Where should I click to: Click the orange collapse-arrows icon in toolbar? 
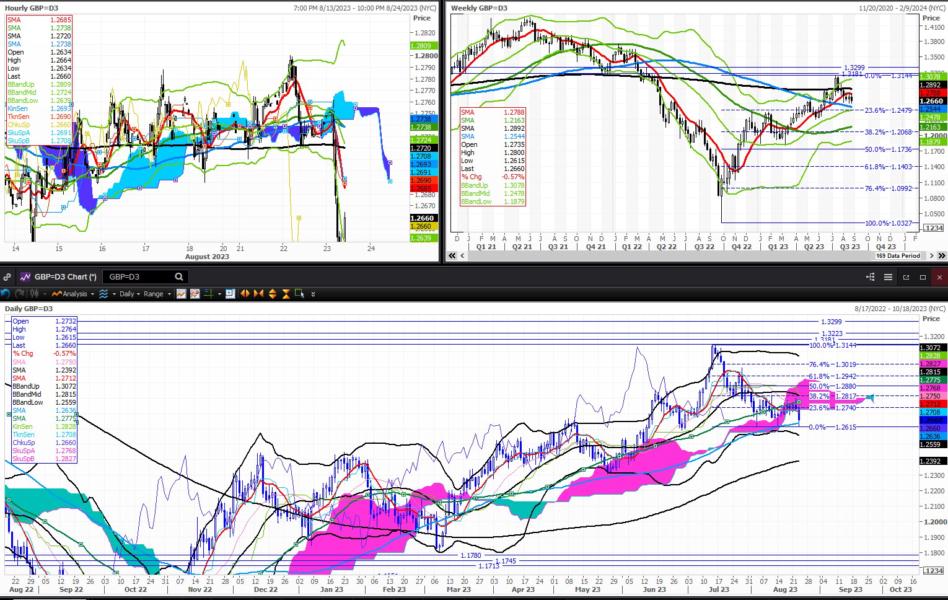pos(260,294)
